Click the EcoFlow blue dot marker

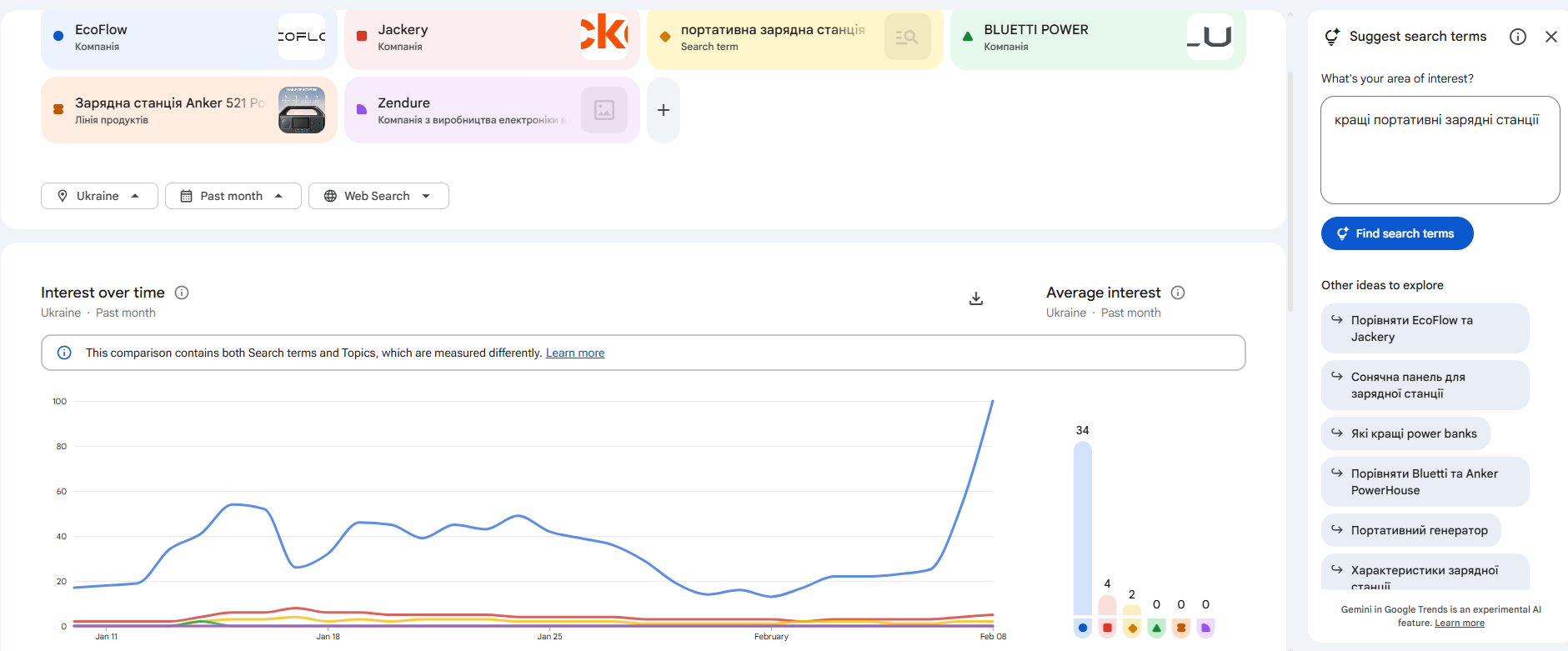(x=58, y=37)
